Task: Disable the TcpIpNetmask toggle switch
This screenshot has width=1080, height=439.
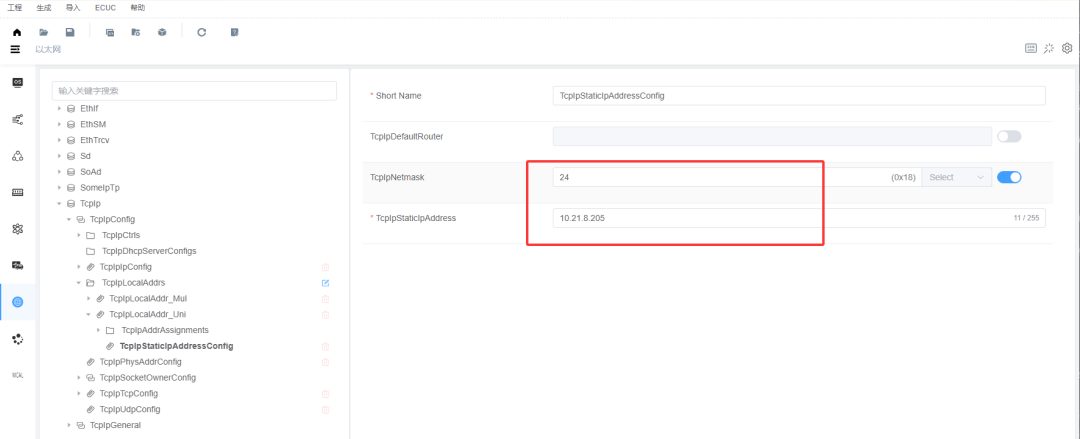Action: click(x=1009, y=177)
